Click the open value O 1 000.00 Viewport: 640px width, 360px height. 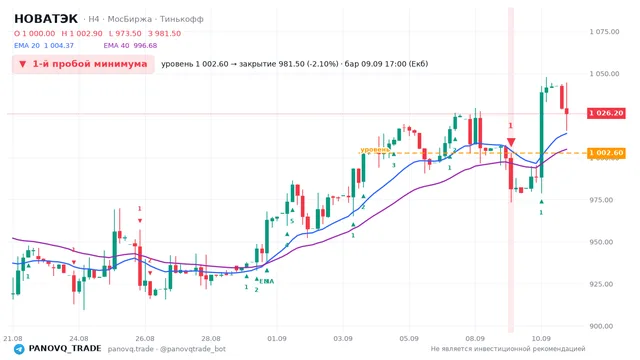pos(34,33)
